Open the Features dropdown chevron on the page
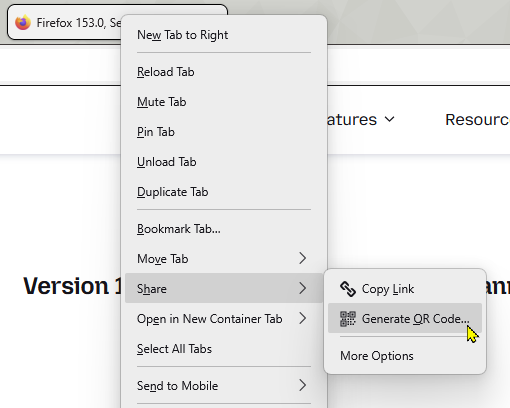510x408 pixels. point(389,119)
